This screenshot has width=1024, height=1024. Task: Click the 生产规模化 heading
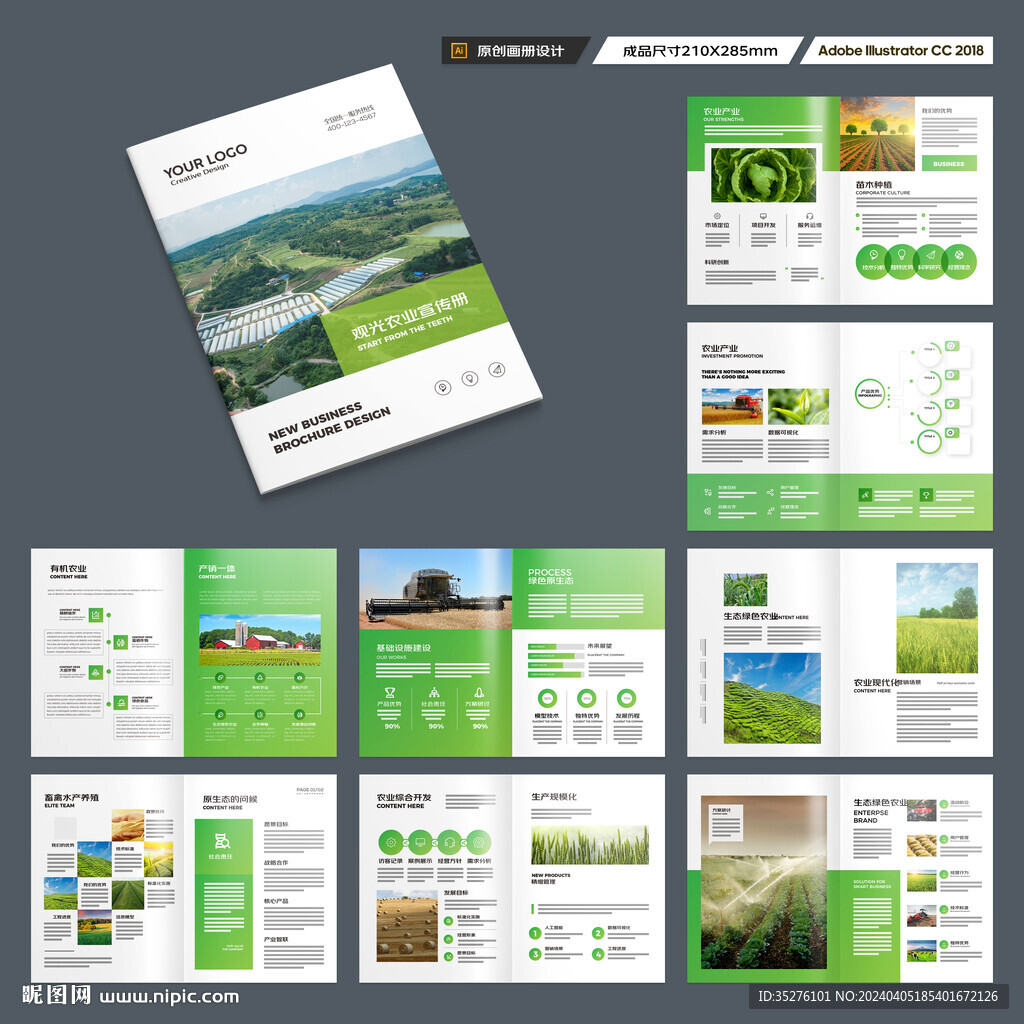(x=554, y=797)
